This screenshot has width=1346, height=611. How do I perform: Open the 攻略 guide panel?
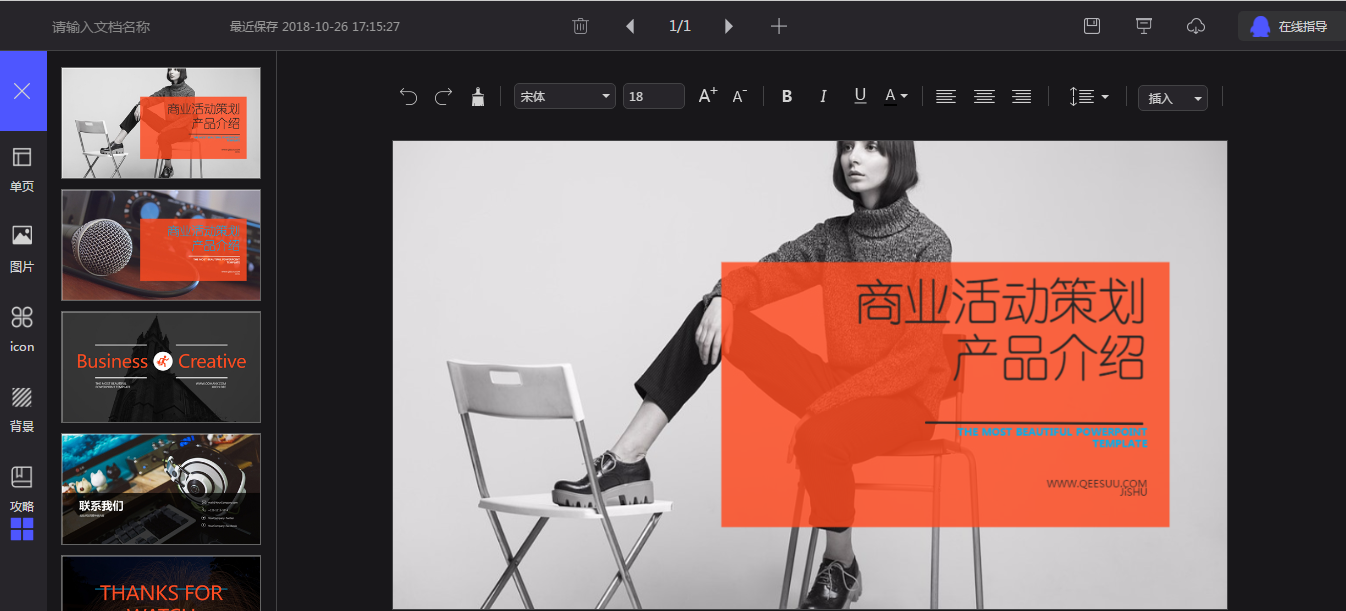click(22, 489)
